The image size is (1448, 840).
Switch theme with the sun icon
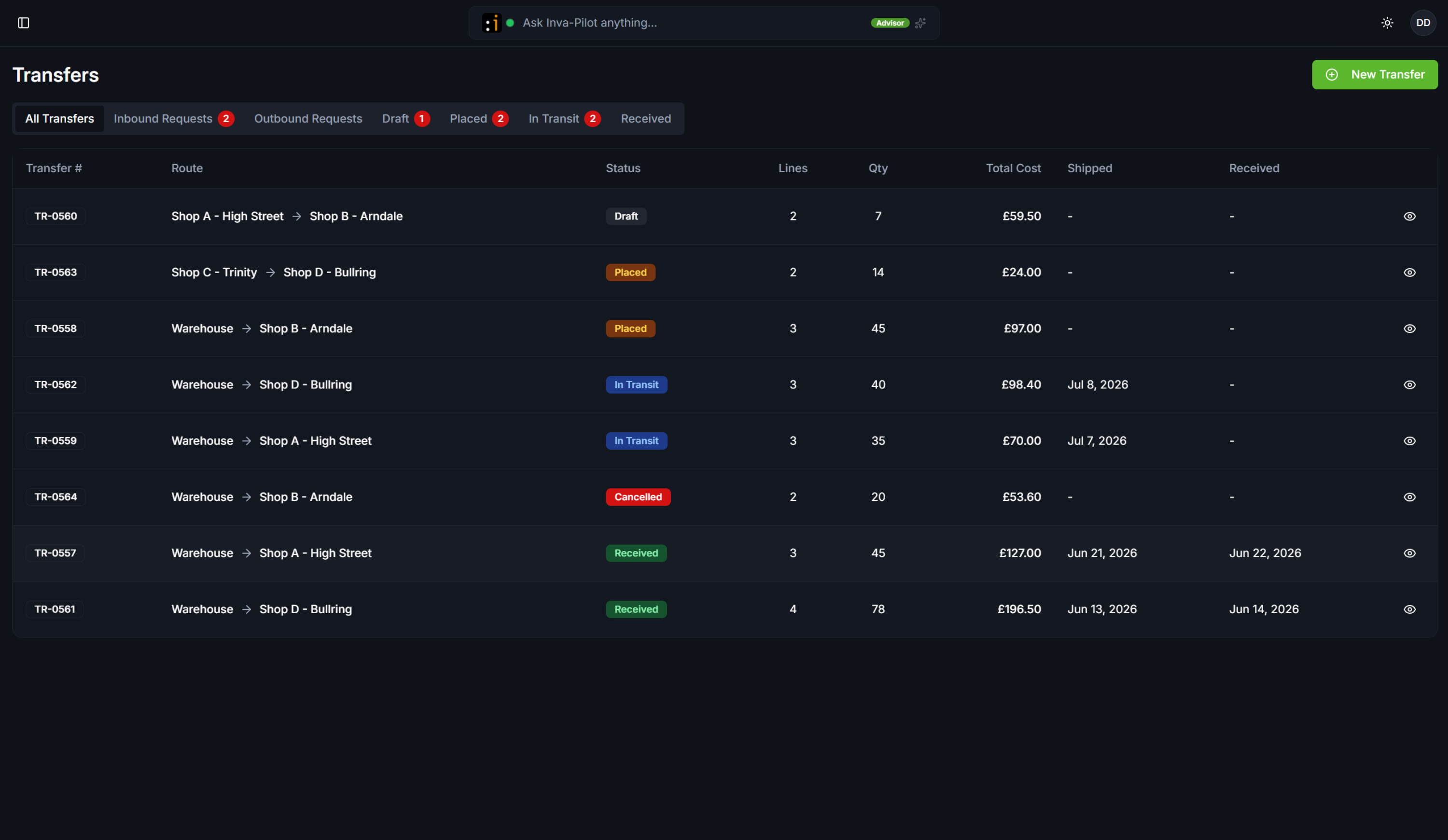1387,23
